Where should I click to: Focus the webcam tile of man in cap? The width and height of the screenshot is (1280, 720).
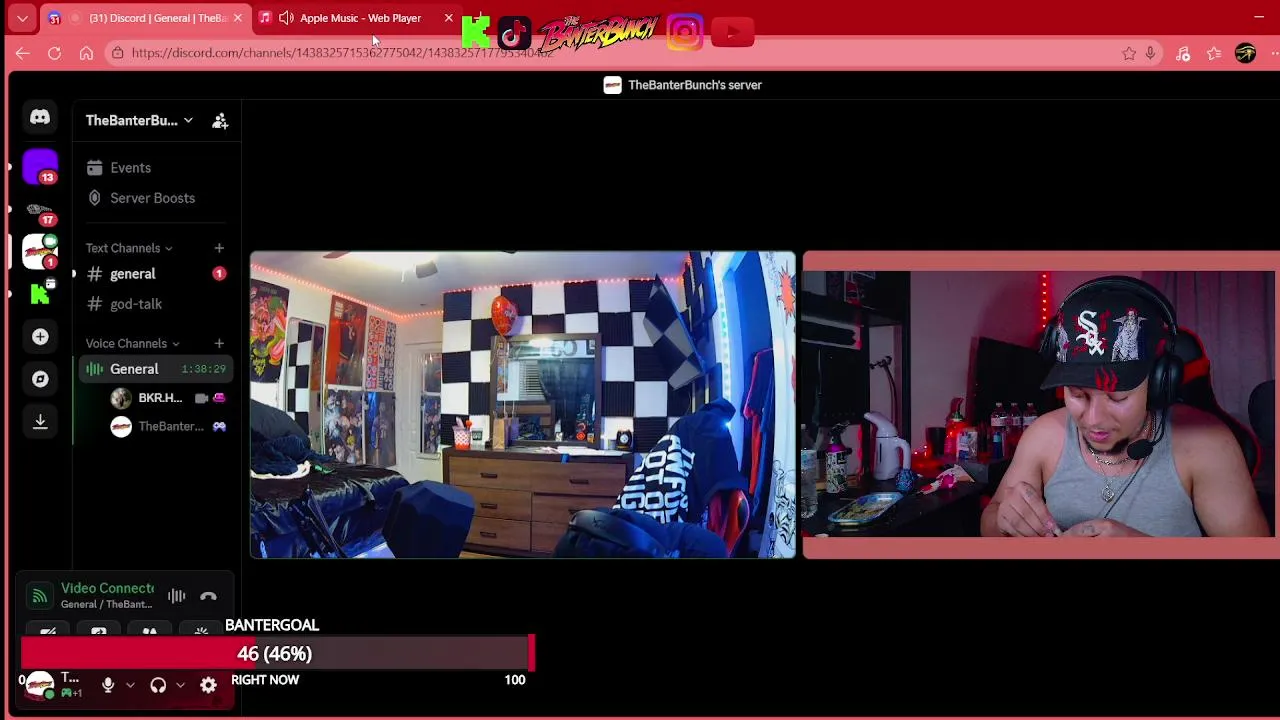(x=1040, y=405)
